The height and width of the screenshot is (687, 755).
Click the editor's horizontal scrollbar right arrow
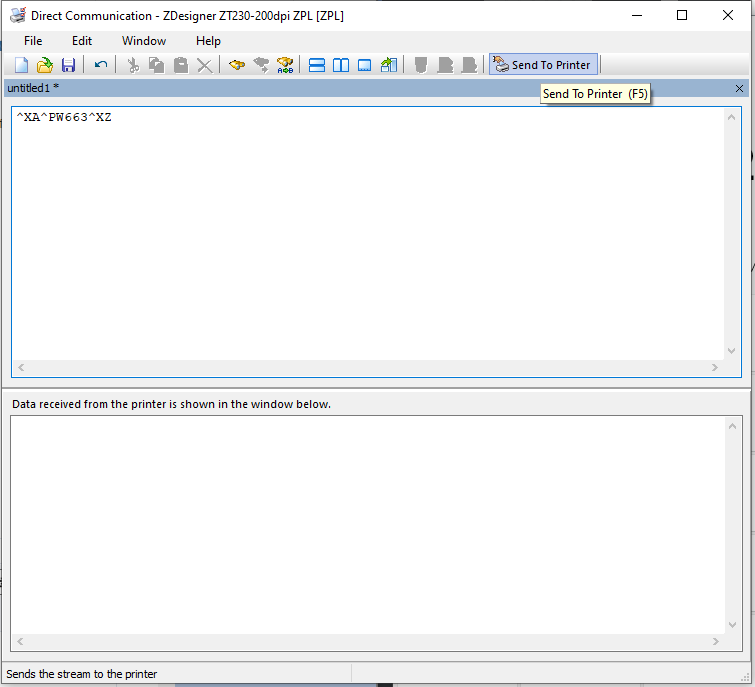tap(714, 368)
